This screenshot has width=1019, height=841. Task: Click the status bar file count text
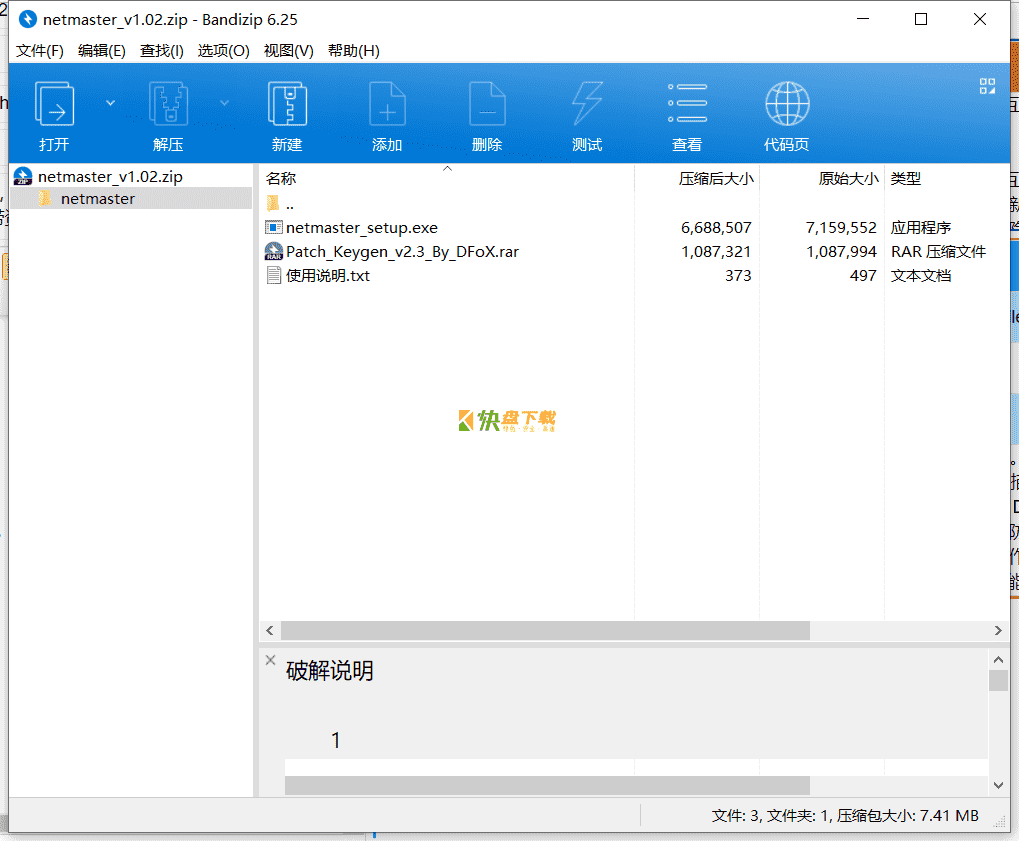845,816
